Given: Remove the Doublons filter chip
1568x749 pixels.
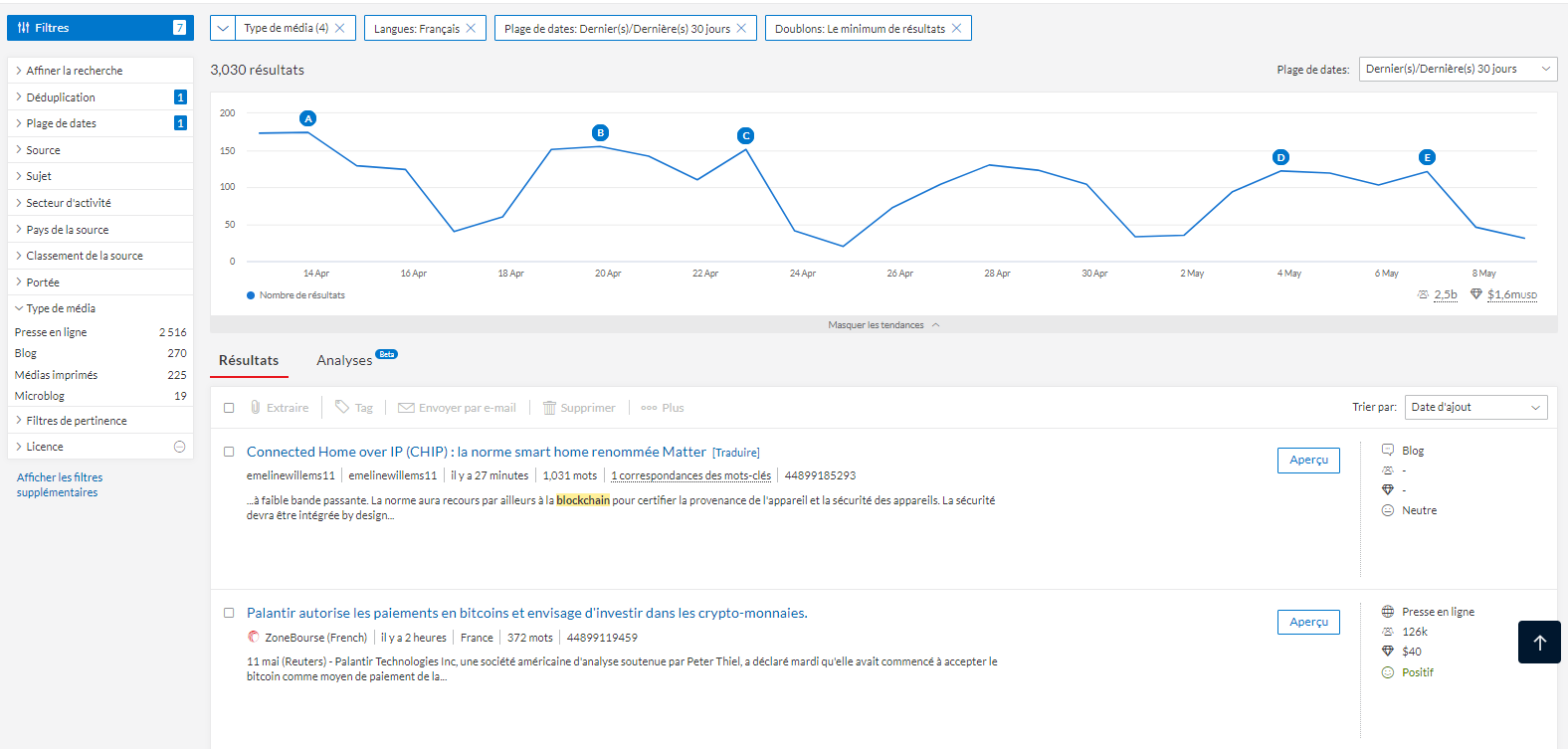Looking at the screenshot, I should [x=956, y=28].
